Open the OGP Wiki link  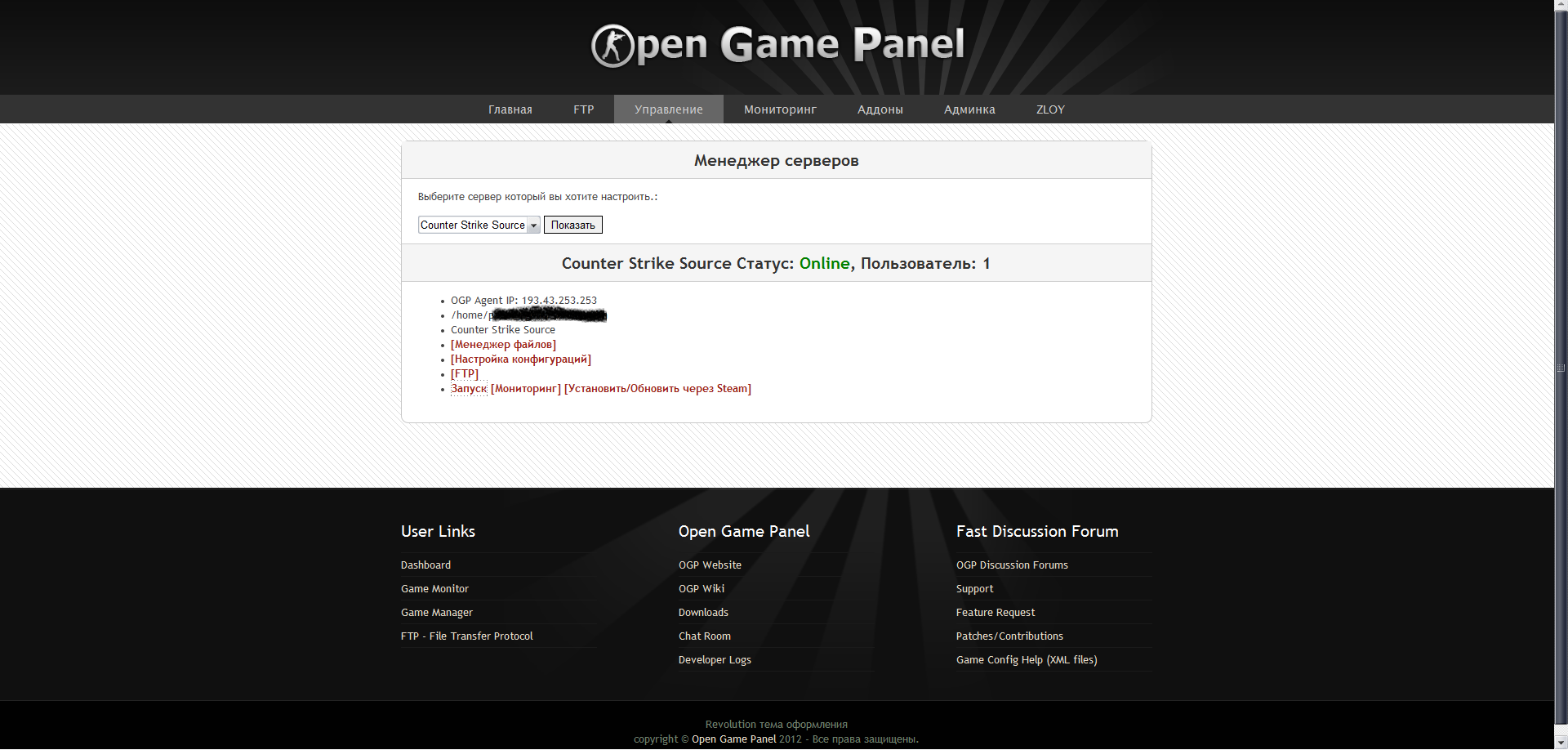coord(702,589)
